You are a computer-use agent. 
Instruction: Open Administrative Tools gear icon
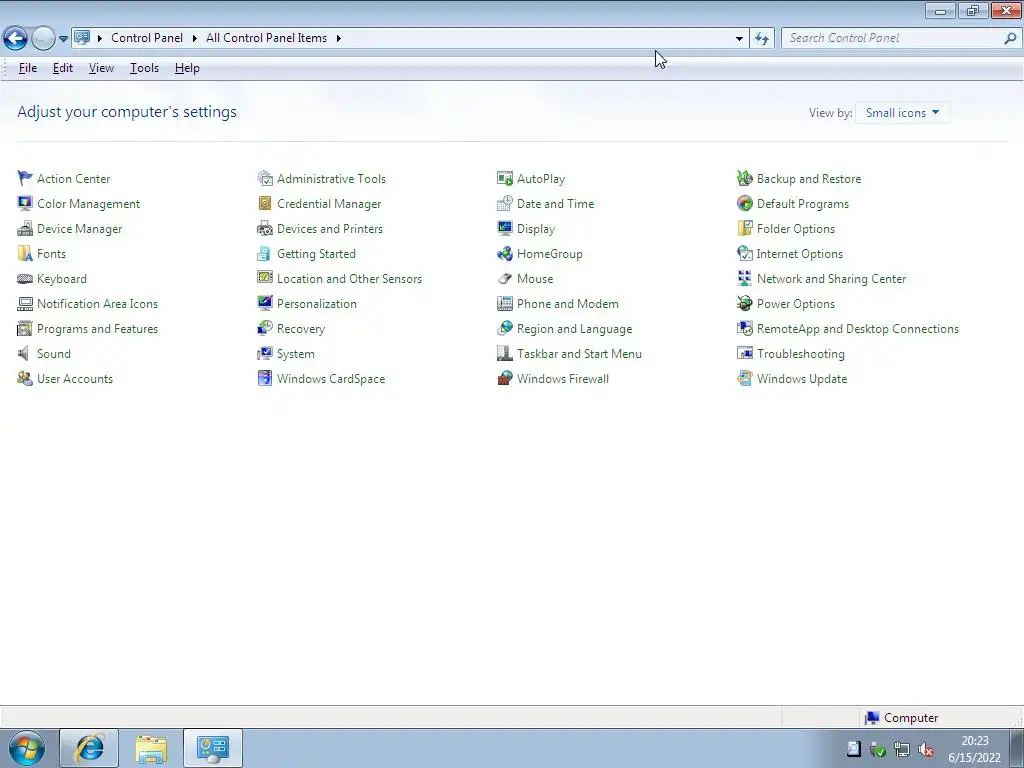coord(264,178)
